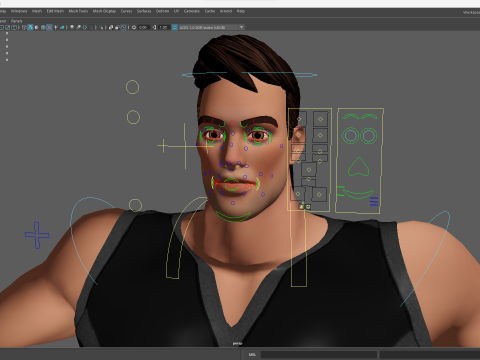Select the green smile mouth control
The width and height of the screenshot is (480, 360).
[359, 194]
